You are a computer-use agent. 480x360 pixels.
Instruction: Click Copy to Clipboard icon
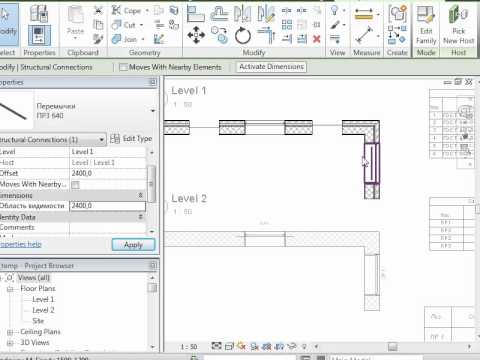[98, 25]
